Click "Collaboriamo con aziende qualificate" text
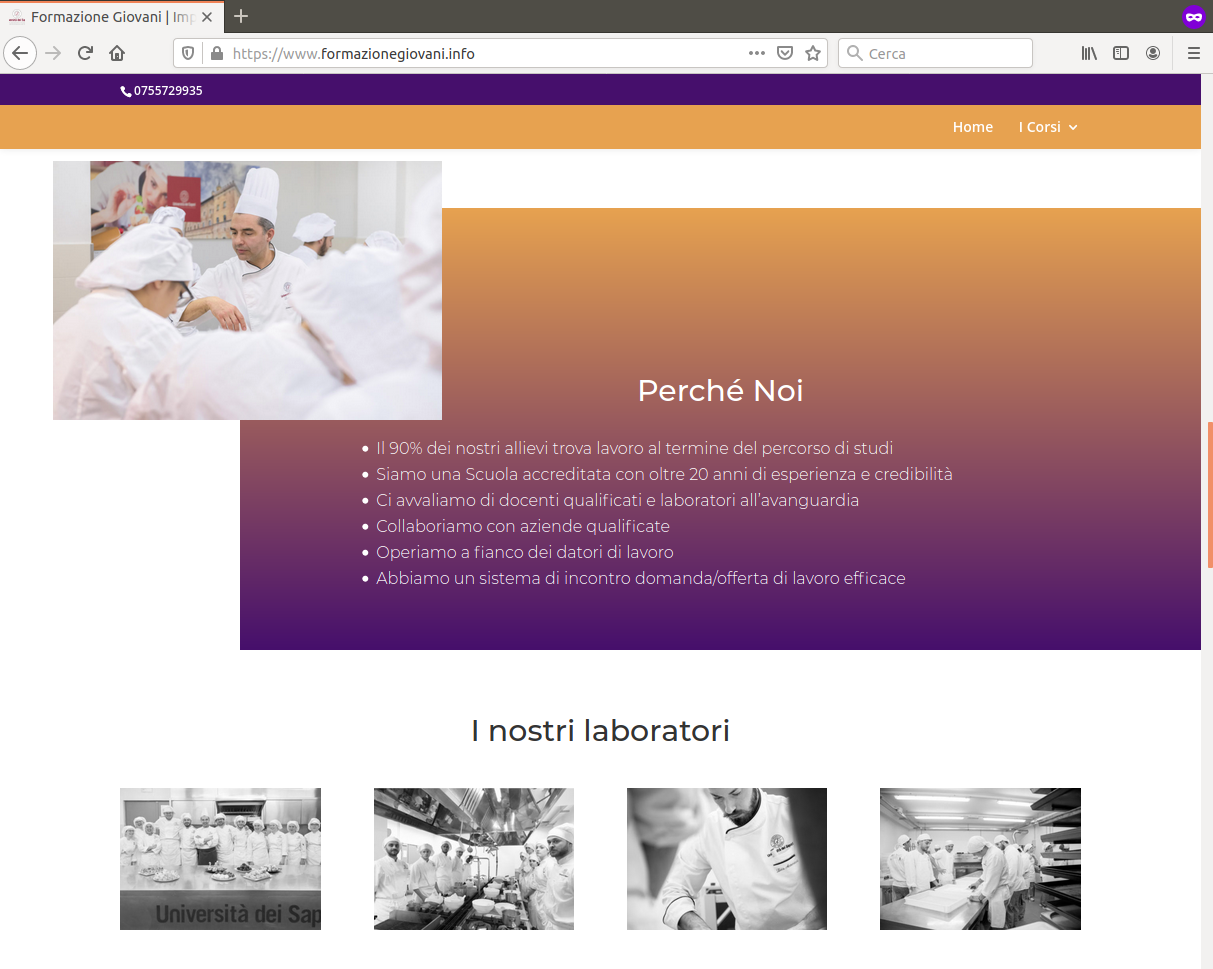This screenshot has width=1213, height=969. click(523, 526)
